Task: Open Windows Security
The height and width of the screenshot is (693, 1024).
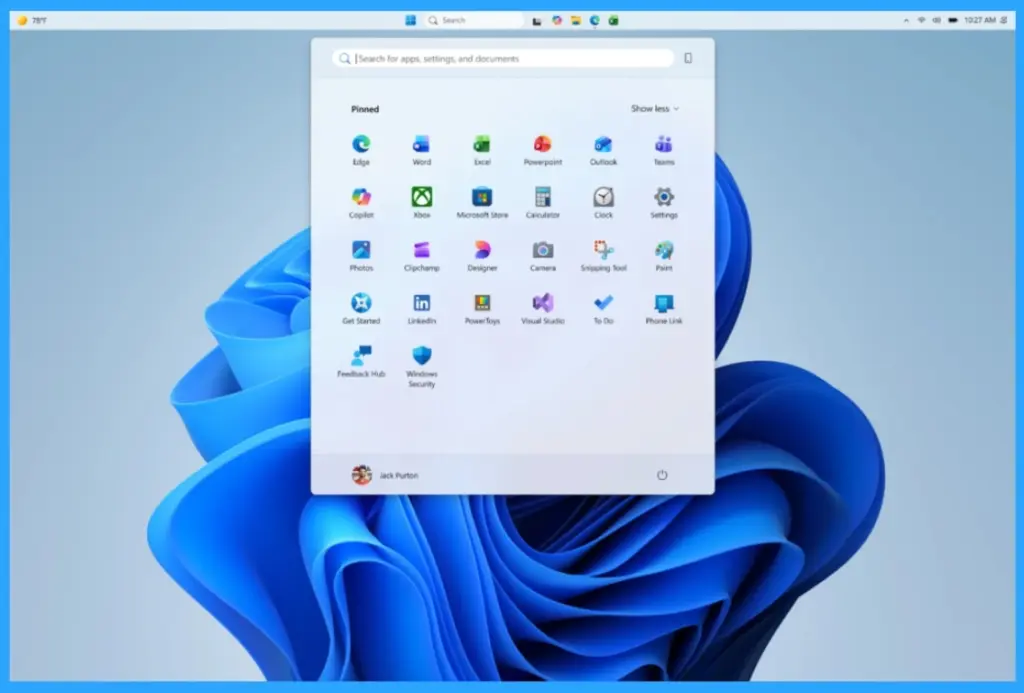Action: (421, 366)
